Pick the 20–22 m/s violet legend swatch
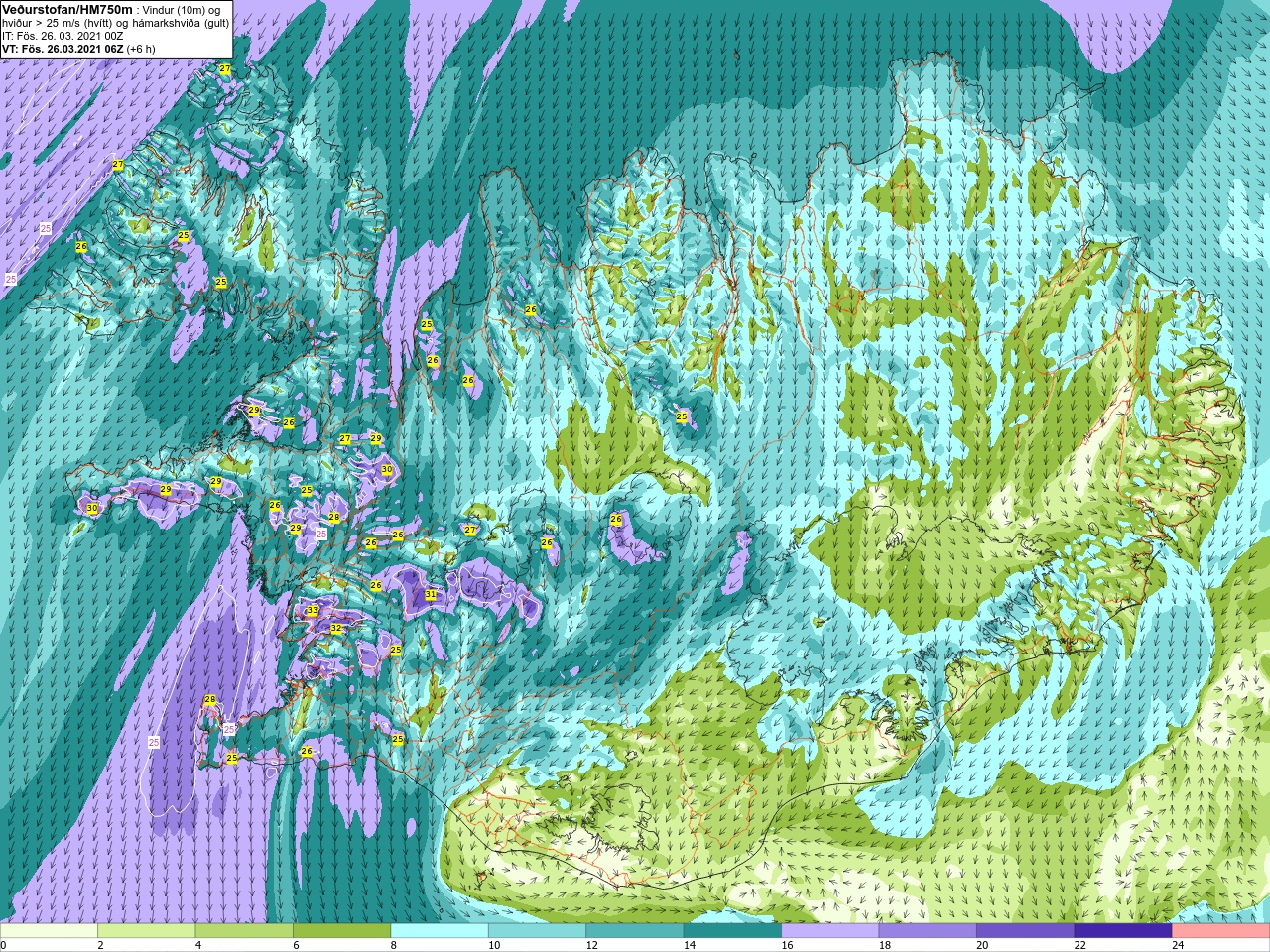The image size is (1270, 952). point(1026,931)
